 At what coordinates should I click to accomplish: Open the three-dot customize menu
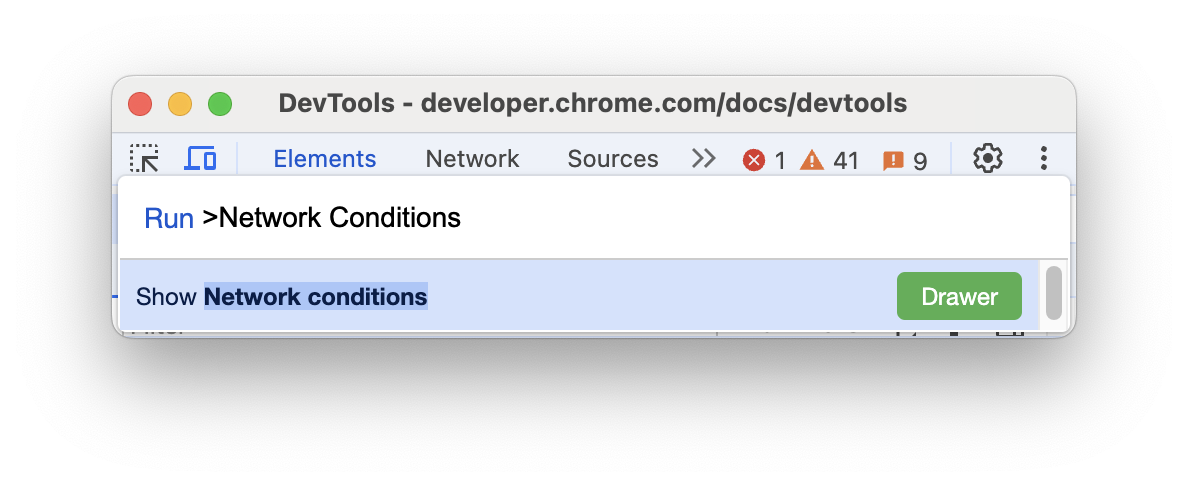[x=1043, y=159]
